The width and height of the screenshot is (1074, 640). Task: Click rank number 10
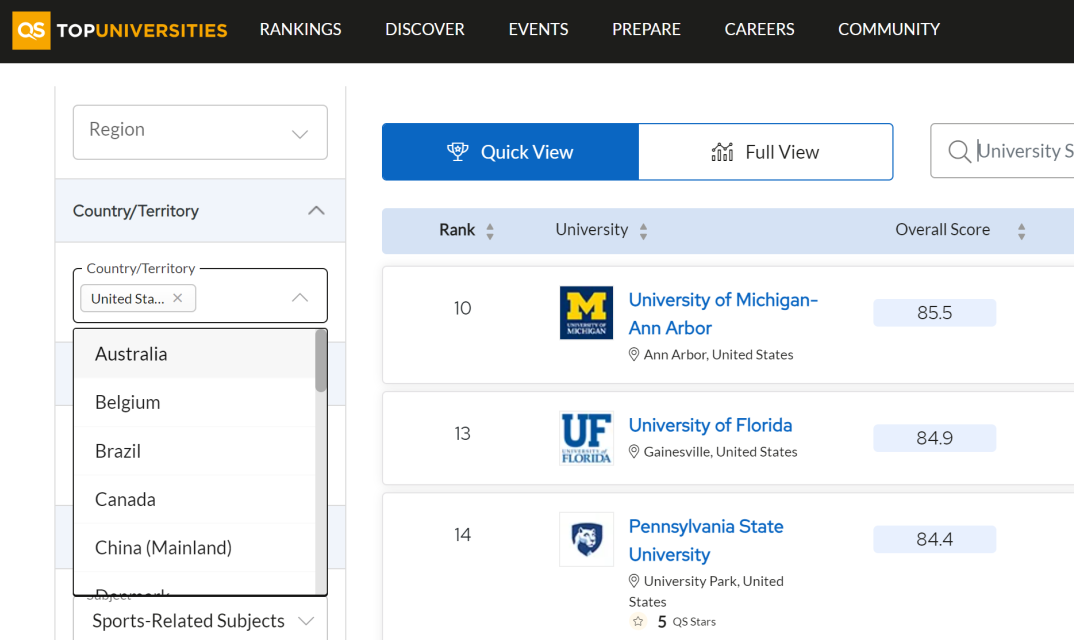click(462, 308)
